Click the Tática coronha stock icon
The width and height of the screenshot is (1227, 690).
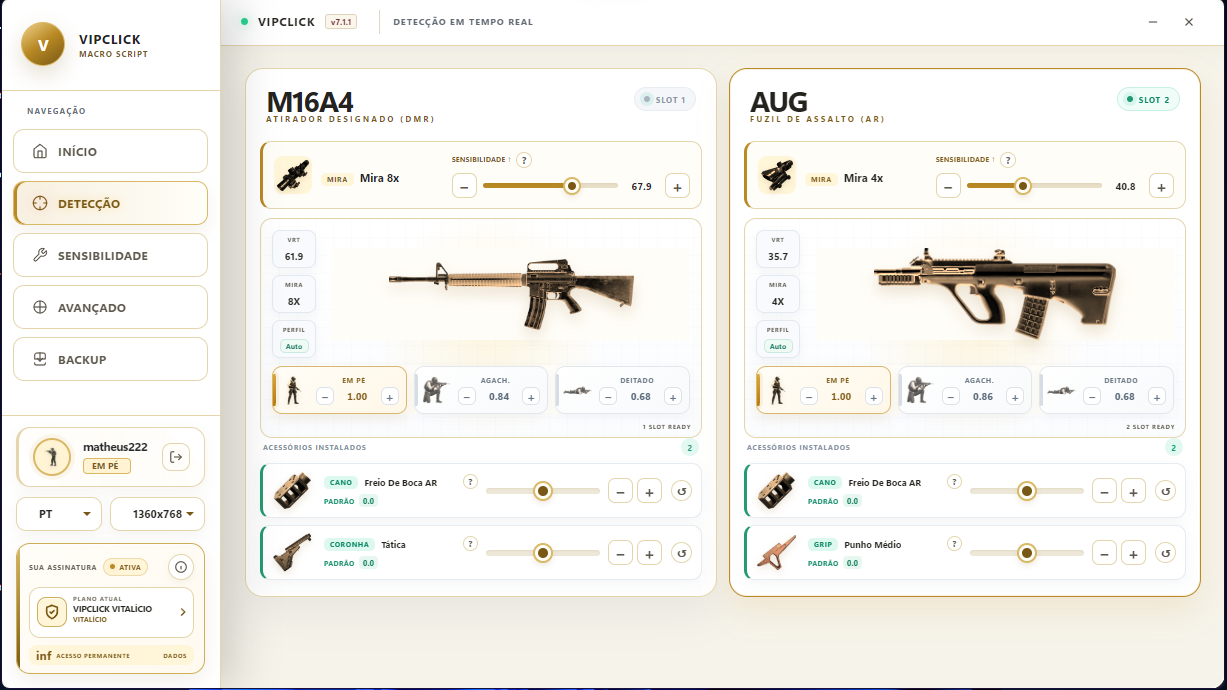293,553
